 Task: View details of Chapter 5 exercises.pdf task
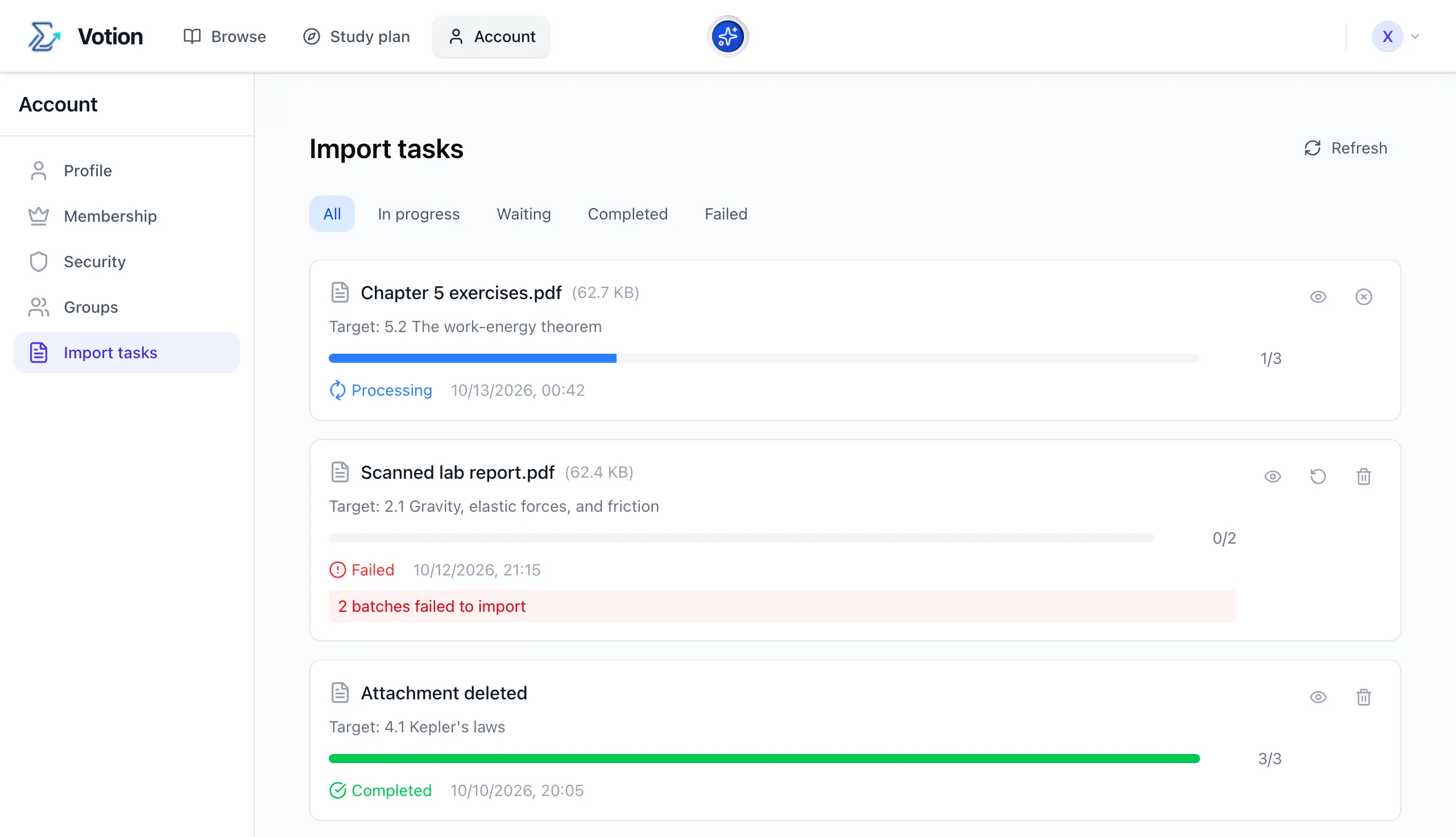[x=1318, y=297]
